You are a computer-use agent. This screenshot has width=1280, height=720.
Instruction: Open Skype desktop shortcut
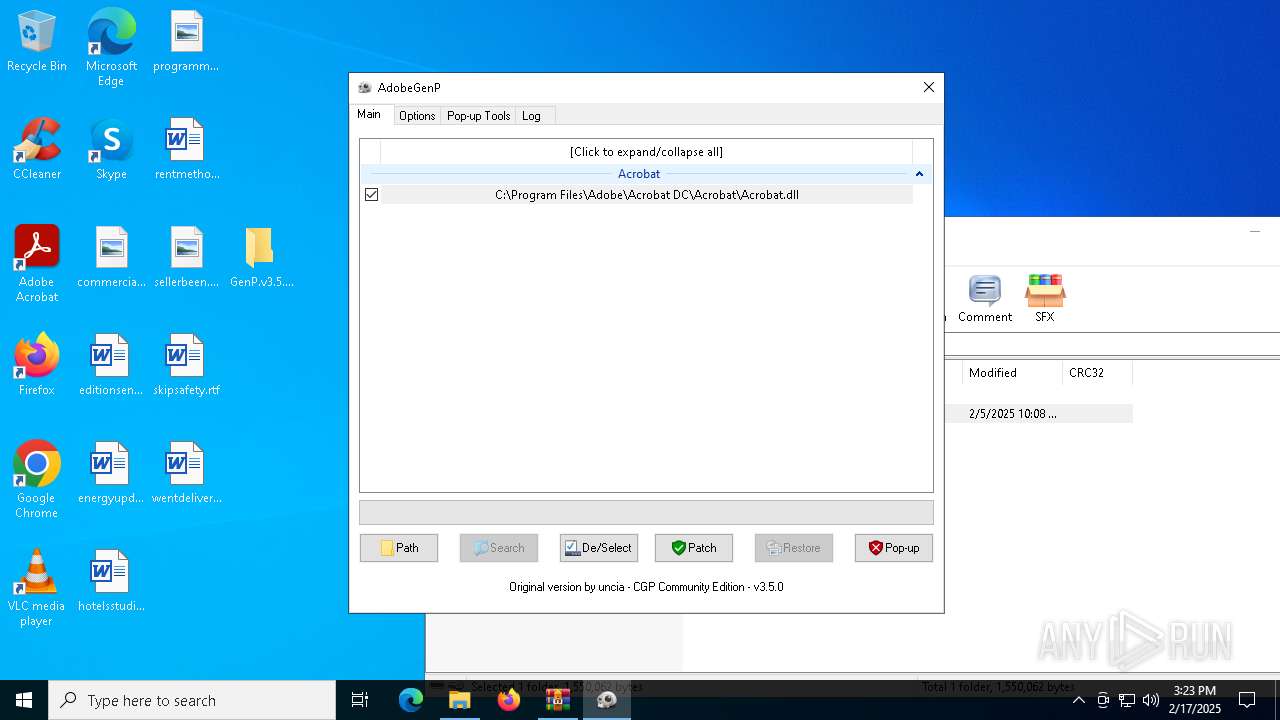click(111, 150)
